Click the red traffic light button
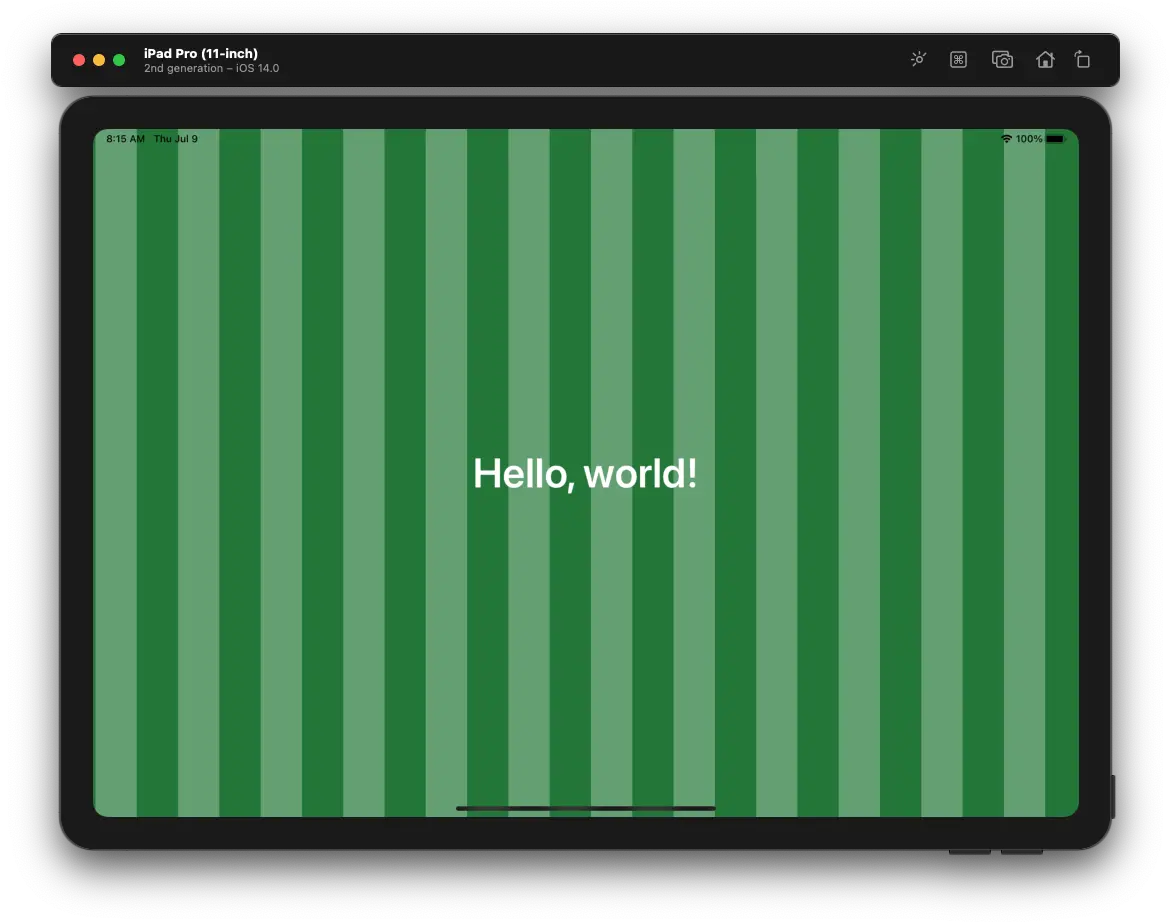1170x922 pixels. pos(78,59)
